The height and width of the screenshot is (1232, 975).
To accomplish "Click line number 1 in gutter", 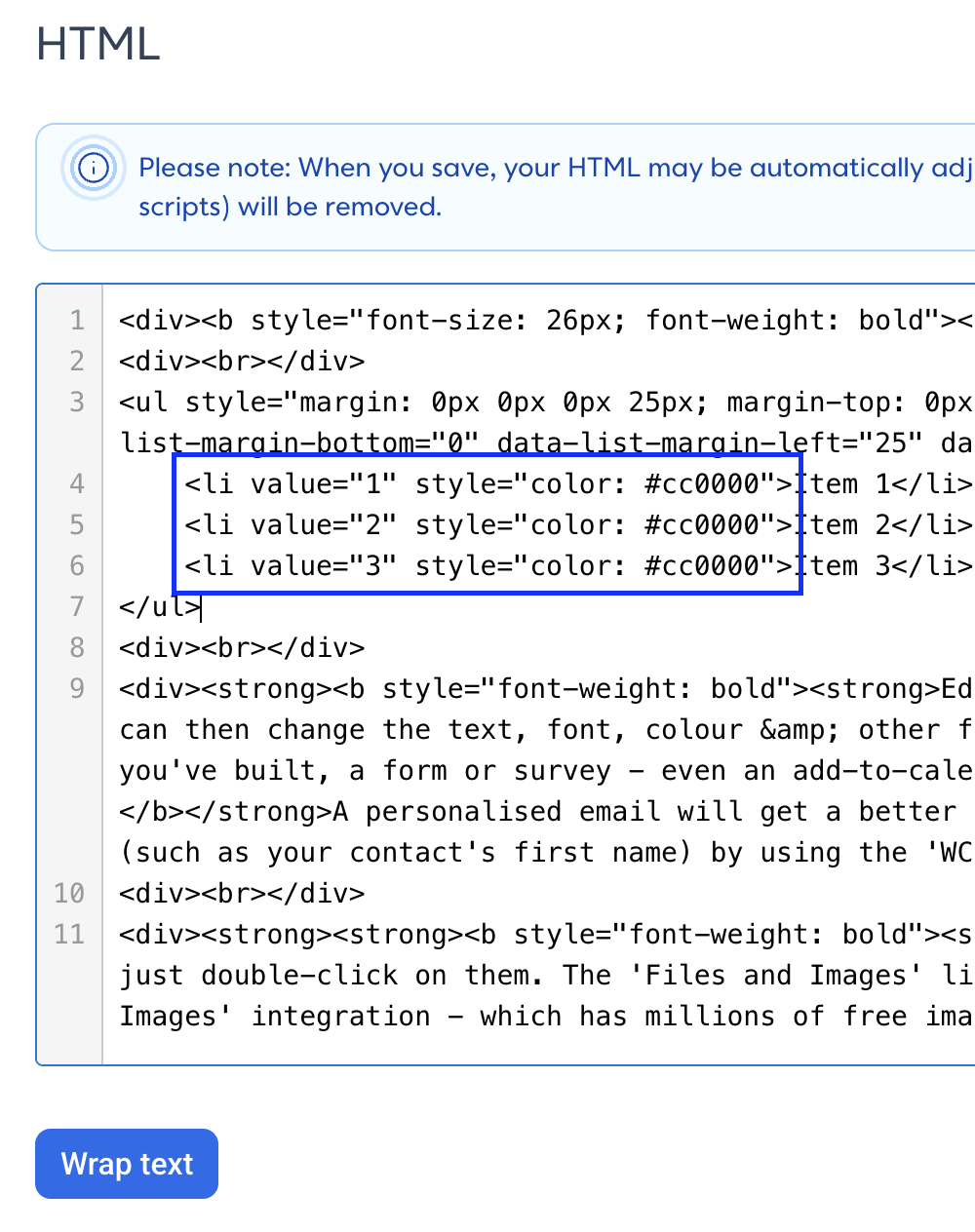I will [77, 321].
